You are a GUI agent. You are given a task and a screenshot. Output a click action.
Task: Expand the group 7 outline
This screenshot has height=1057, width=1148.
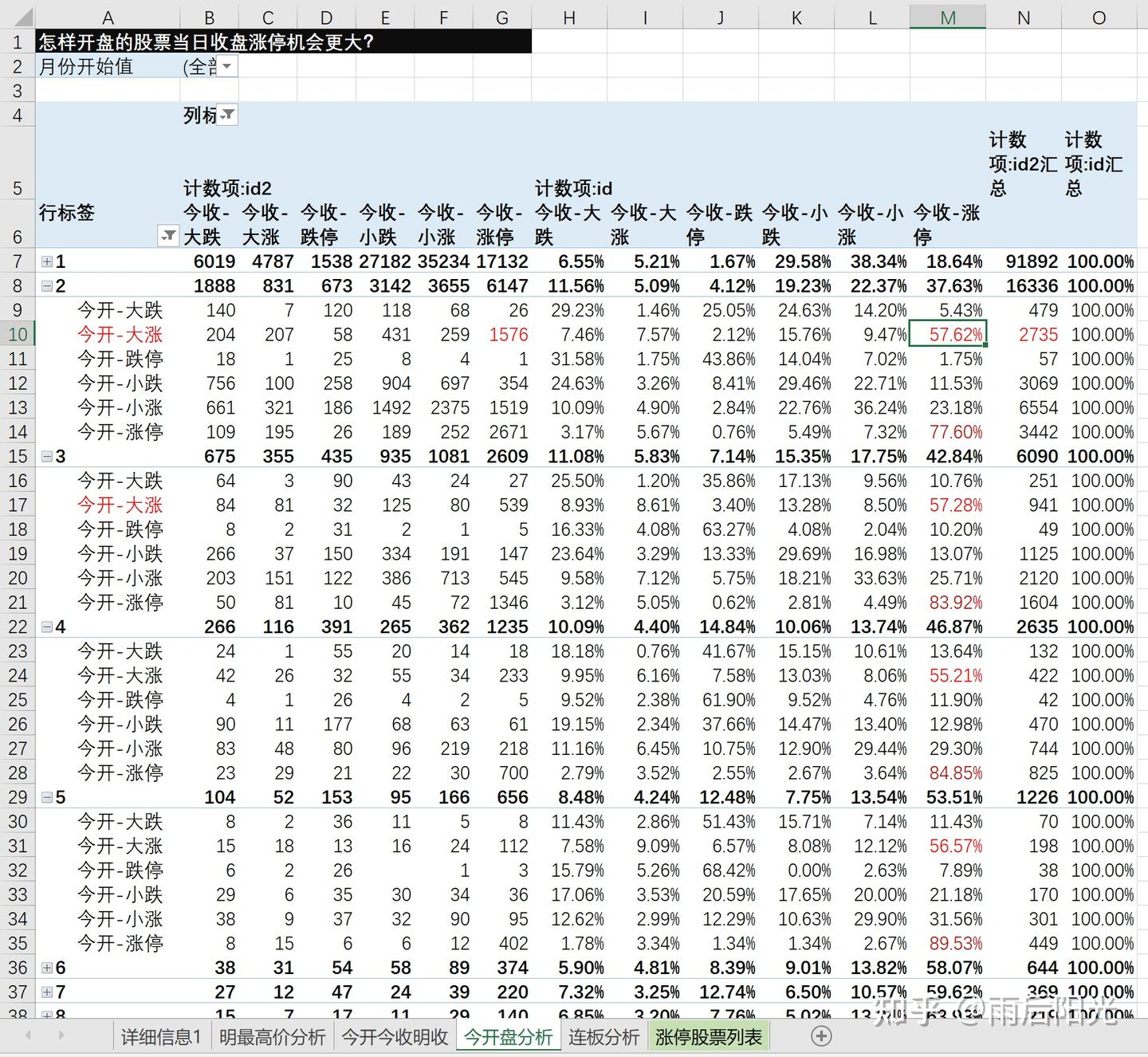point(46,992)
